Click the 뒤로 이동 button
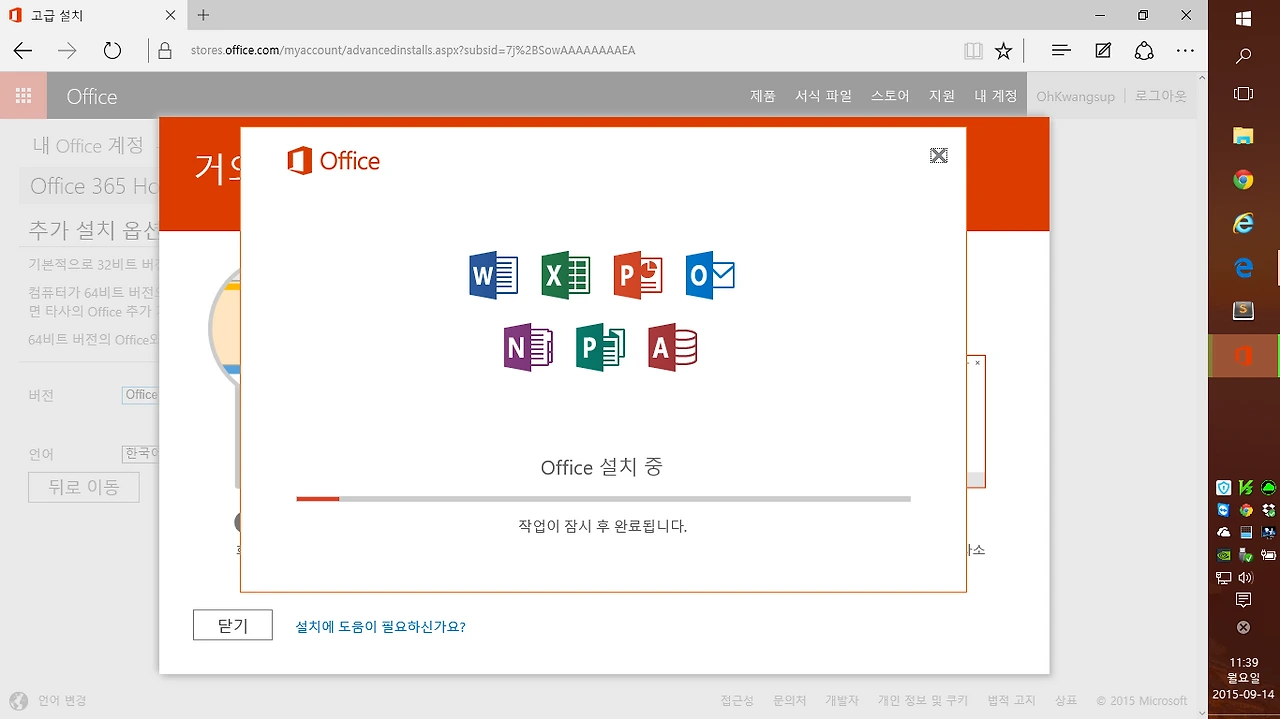The height and width of the screenshot is (719, 1280). 84,487
